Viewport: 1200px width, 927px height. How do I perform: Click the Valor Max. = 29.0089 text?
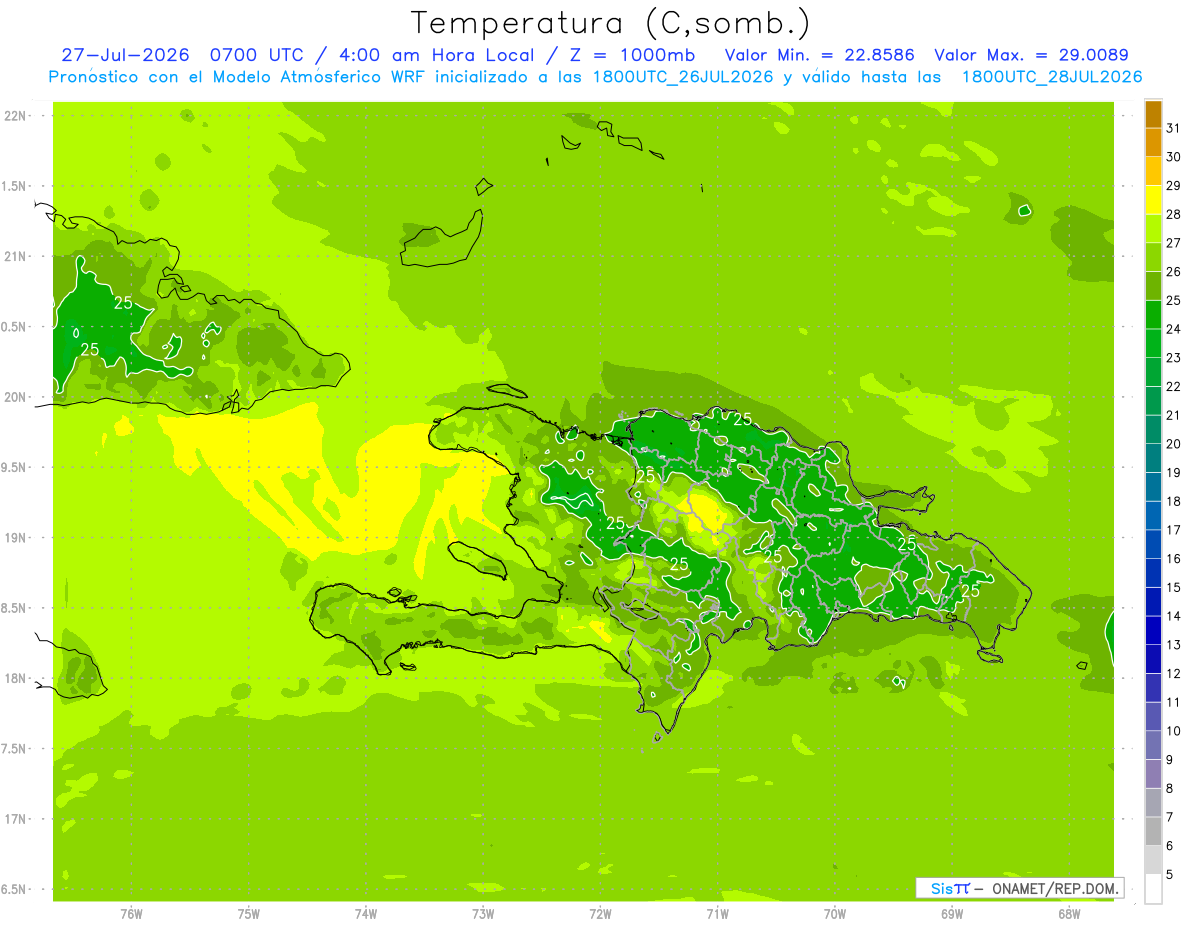coord(1031,55)
